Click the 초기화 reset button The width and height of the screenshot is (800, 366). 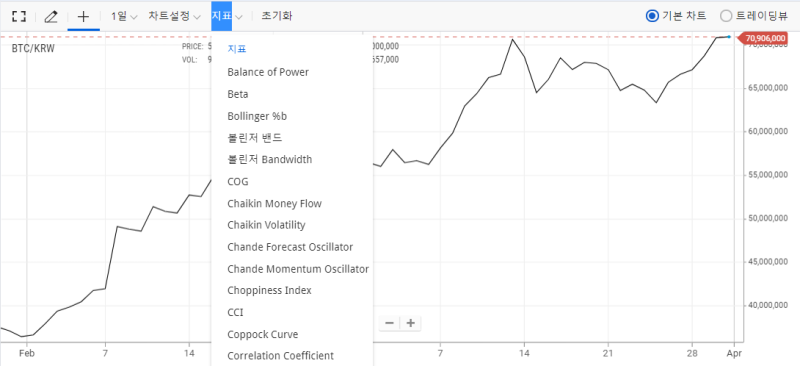coord(277,16)
